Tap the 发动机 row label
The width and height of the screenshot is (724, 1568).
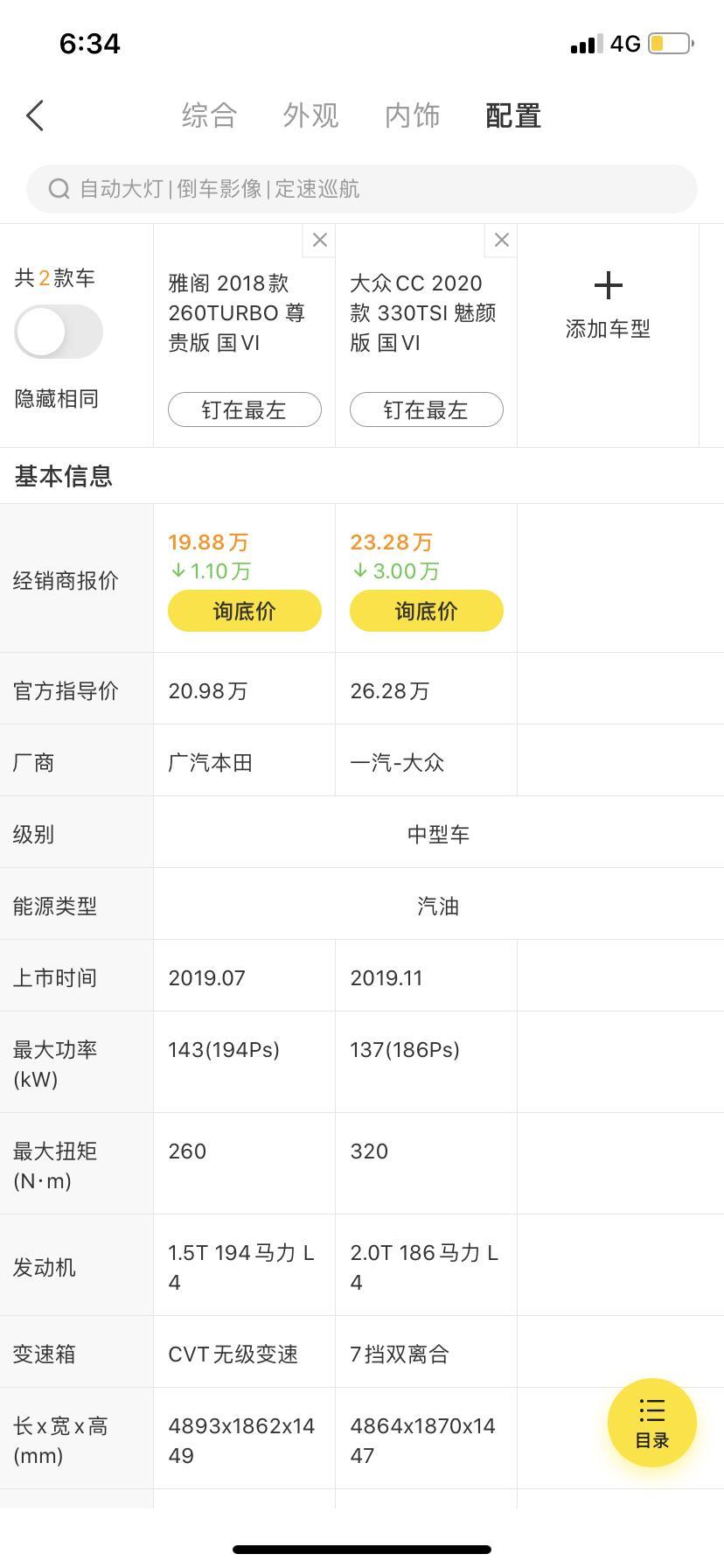(x=44, y=1267)
